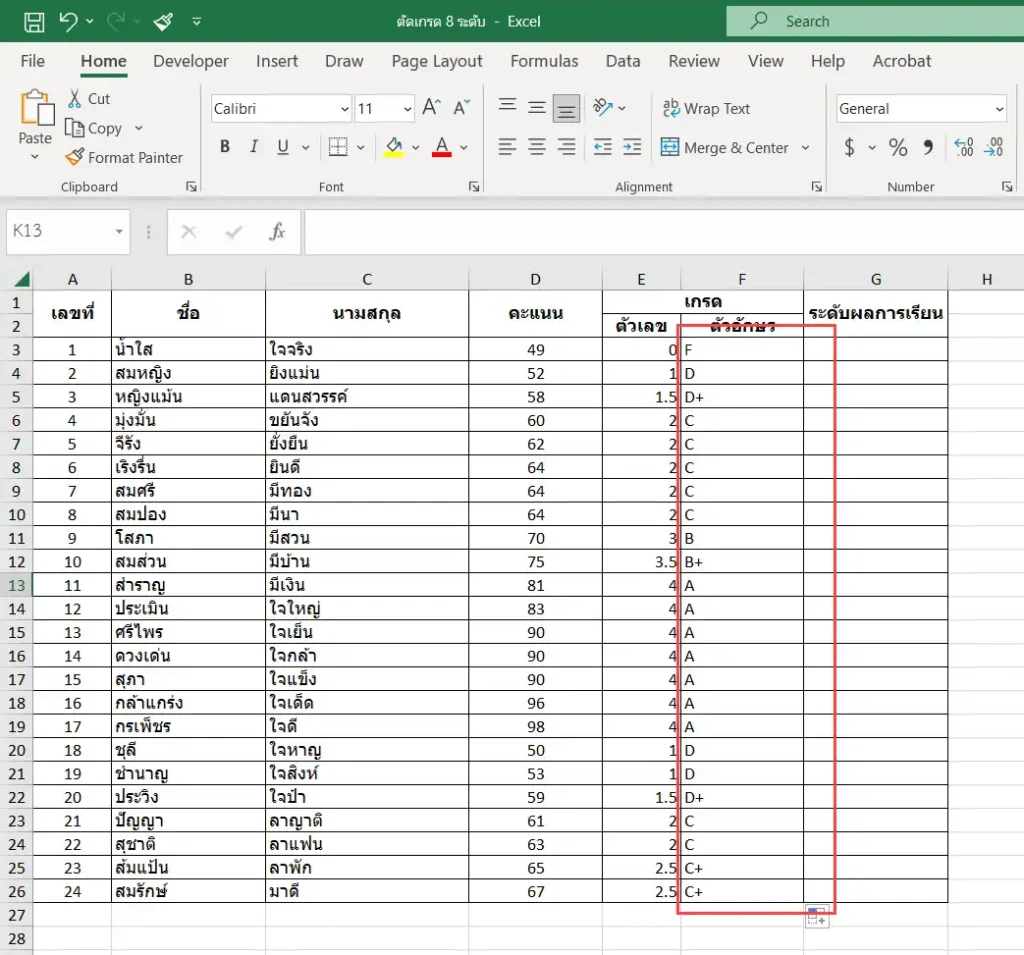Apply Accounting dollar format
The image size is (1024, 955).
[x=849, y=147]
